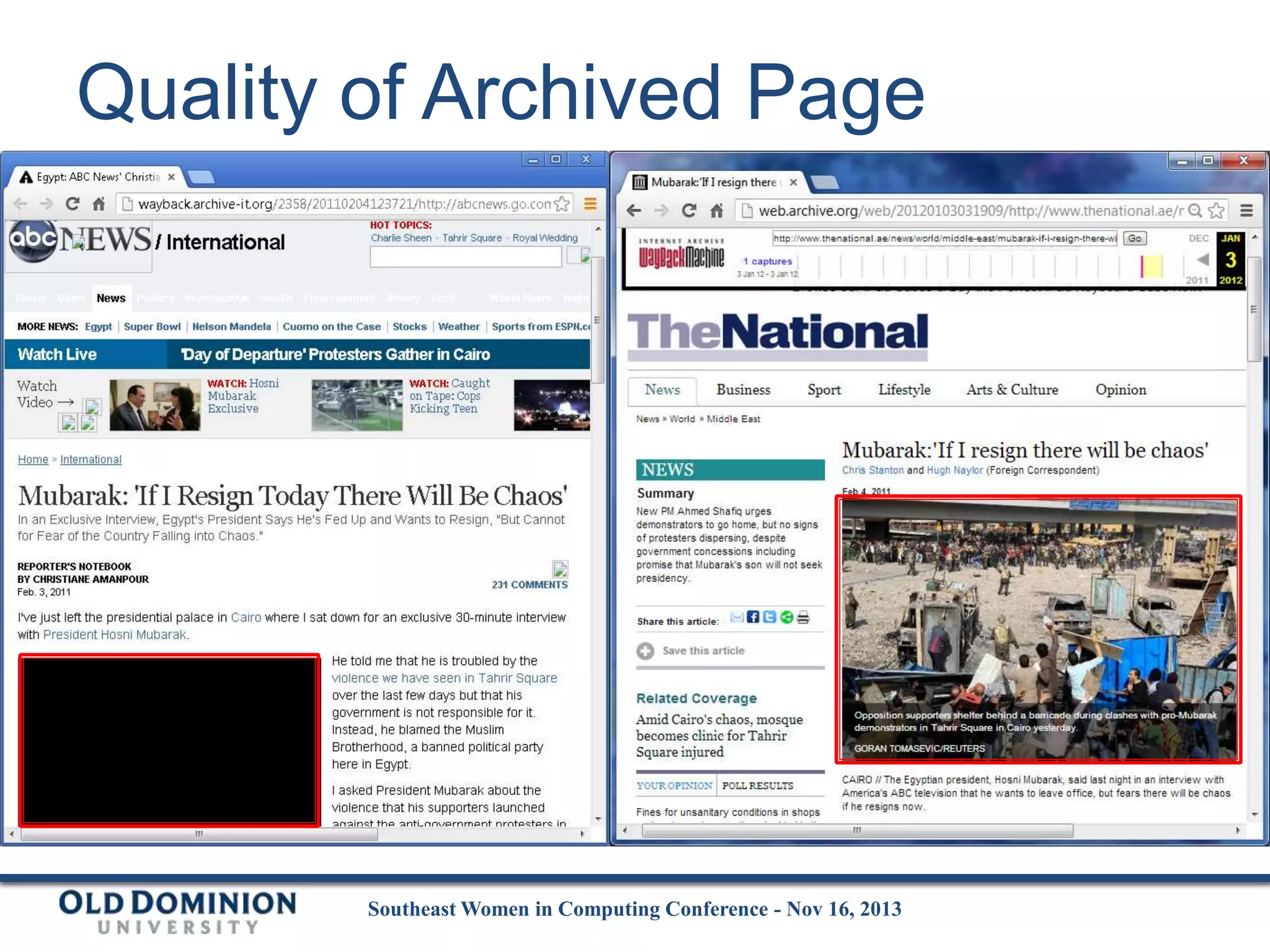The width and height of the screenshot is (1270, 952).
Task: Open the Arts & Culture section
Action: [x=1012, y=390]
